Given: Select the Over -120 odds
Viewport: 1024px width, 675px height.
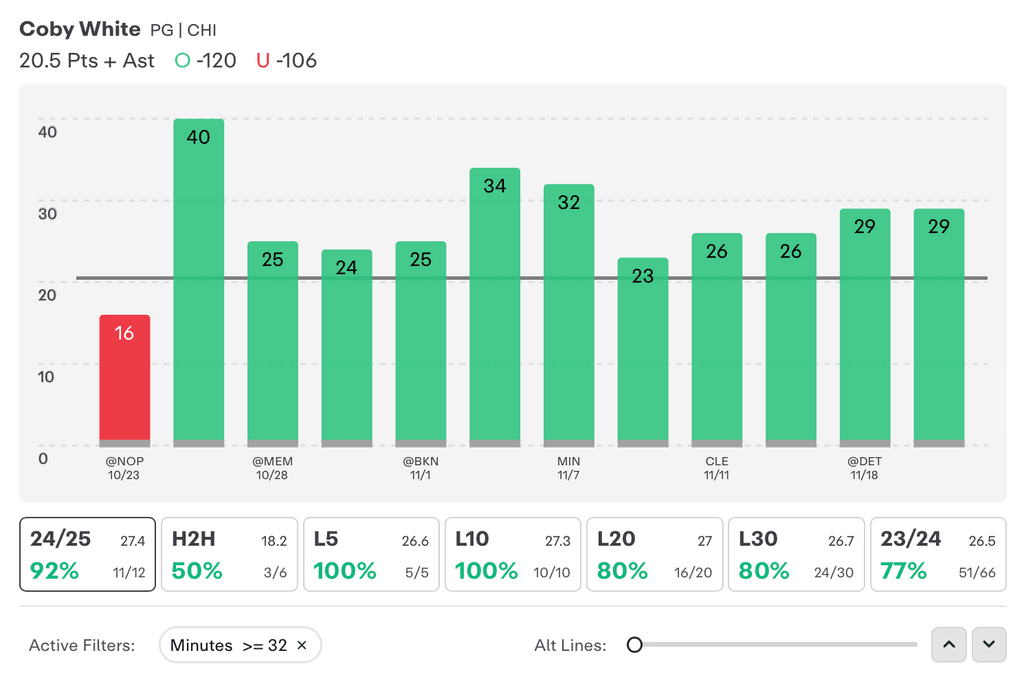Looking at the screenshot, I should (206, 61).
